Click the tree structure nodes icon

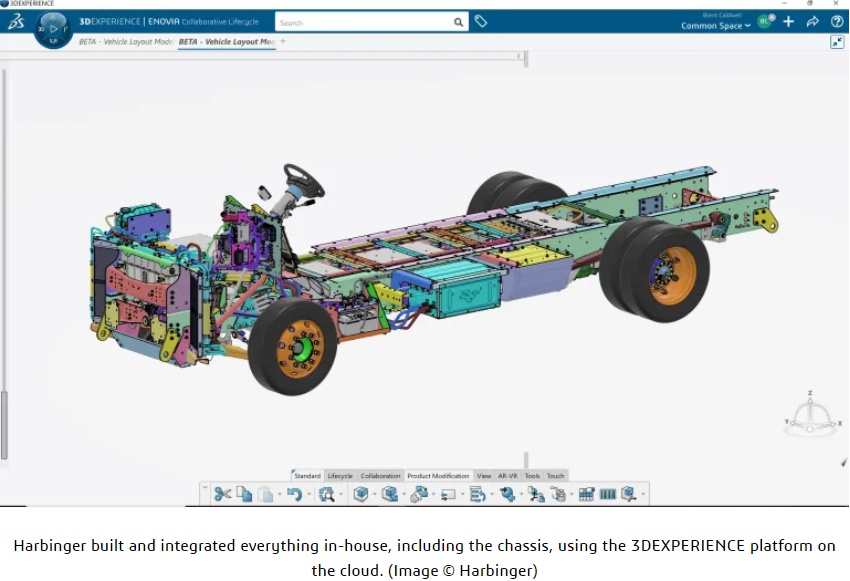click(x=536, y=494)
